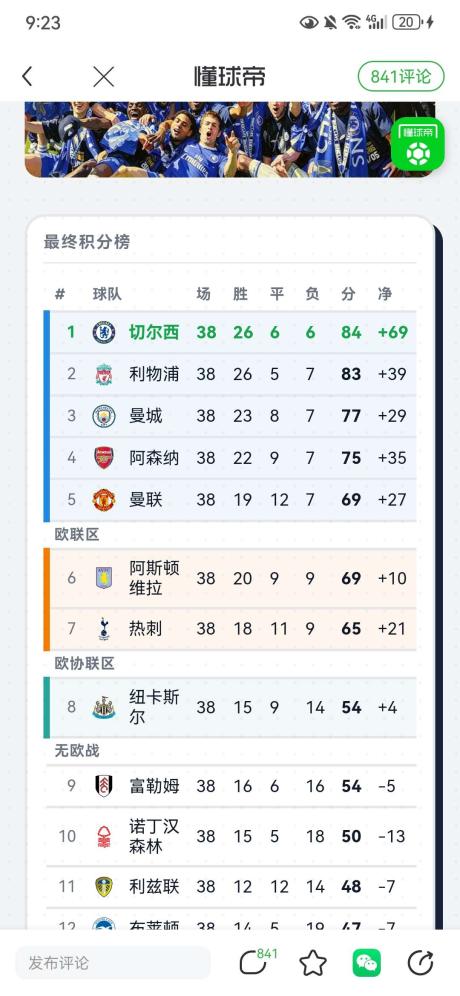
Task: Favorite the article with the star icon
Action: click(x=313, y=963)
